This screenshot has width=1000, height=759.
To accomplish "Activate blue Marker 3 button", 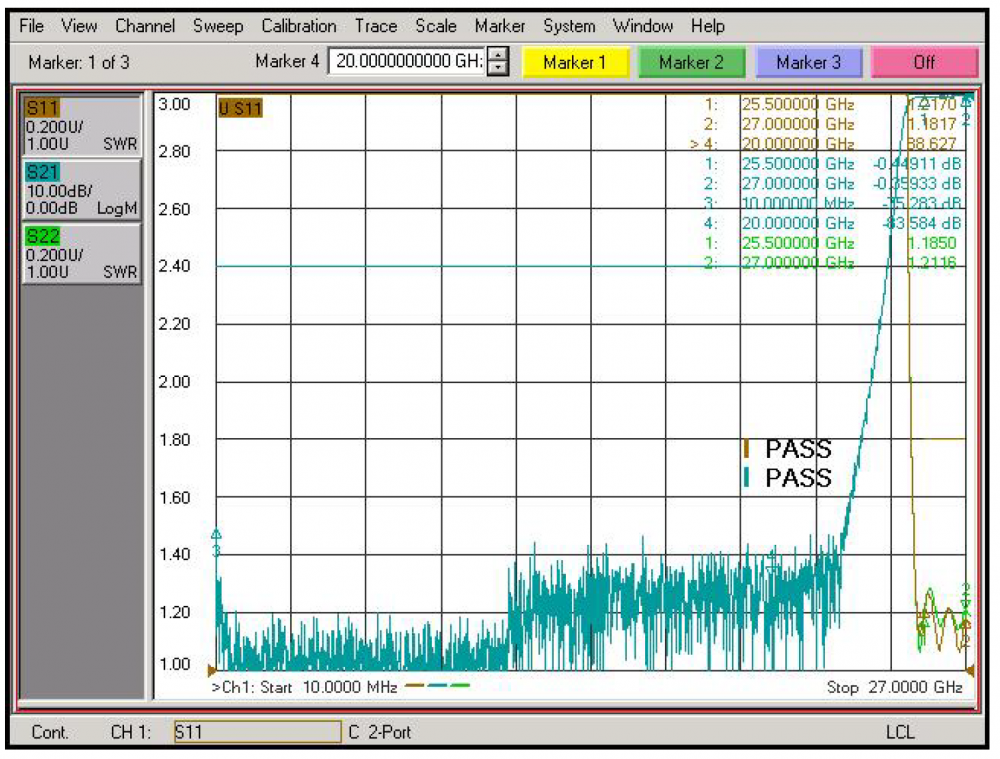I will [808, 62].
